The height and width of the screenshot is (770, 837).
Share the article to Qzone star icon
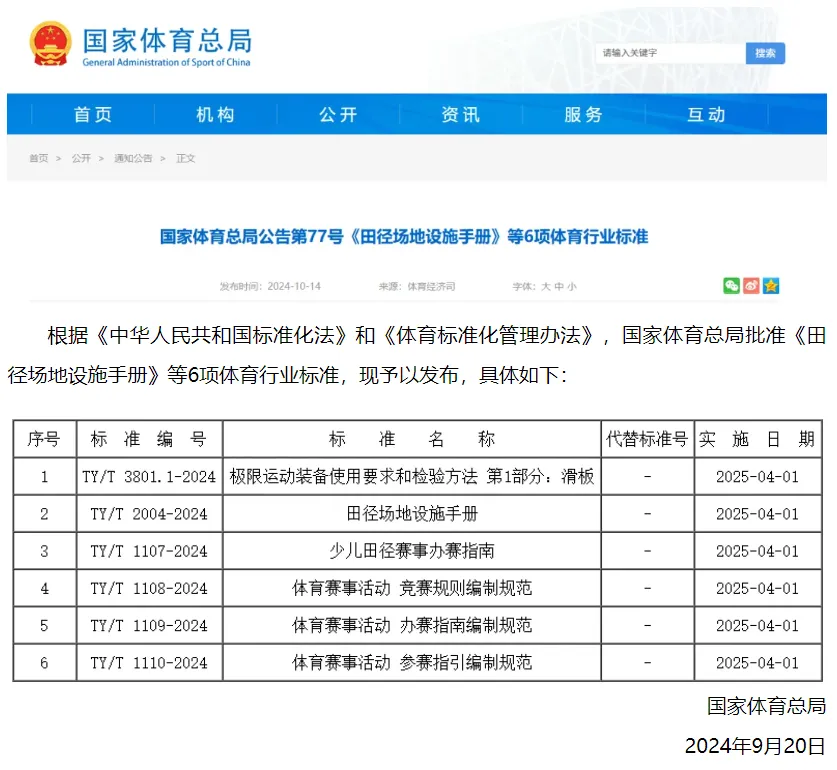[x=771, y=285]
